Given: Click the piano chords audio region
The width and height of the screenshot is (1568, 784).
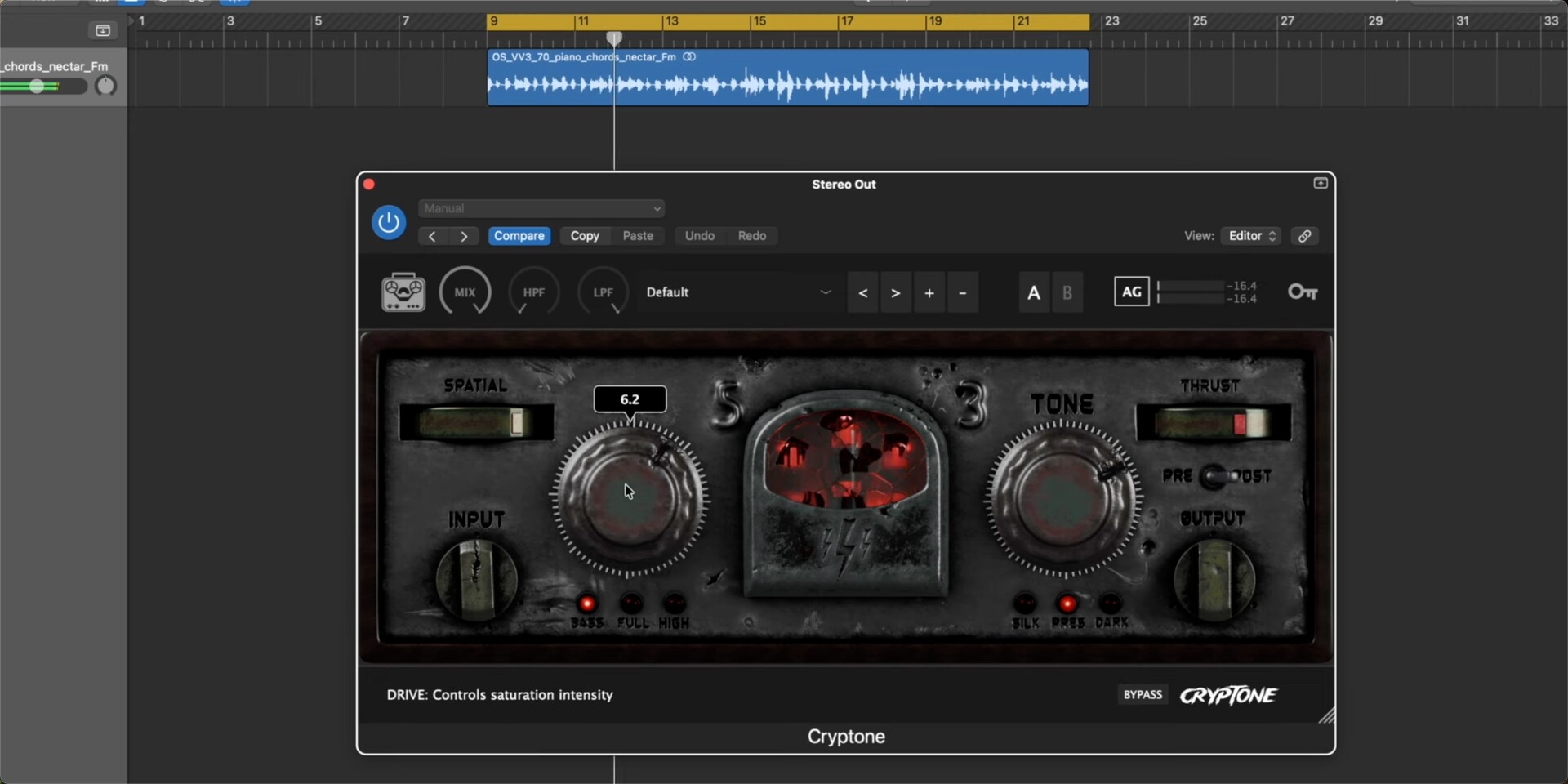Looking at the screenshot, I should [x=787, y=83].
